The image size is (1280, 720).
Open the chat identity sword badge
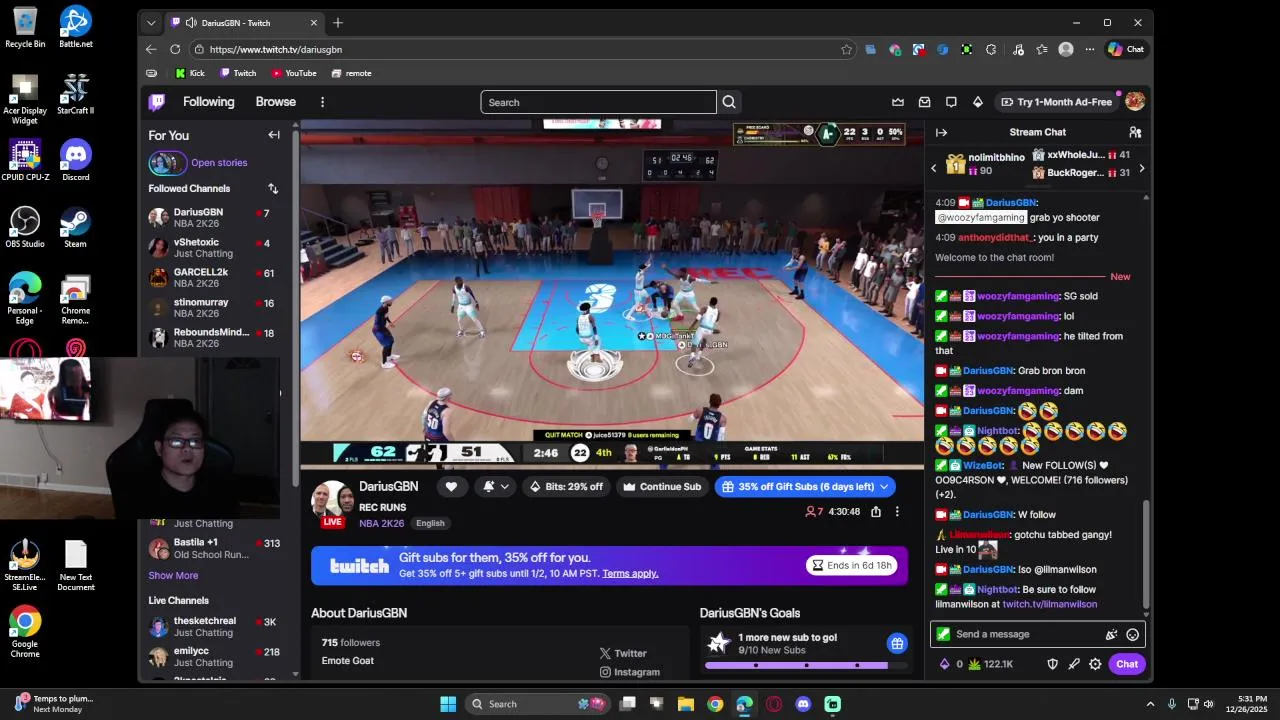click(x=943, y=634)
